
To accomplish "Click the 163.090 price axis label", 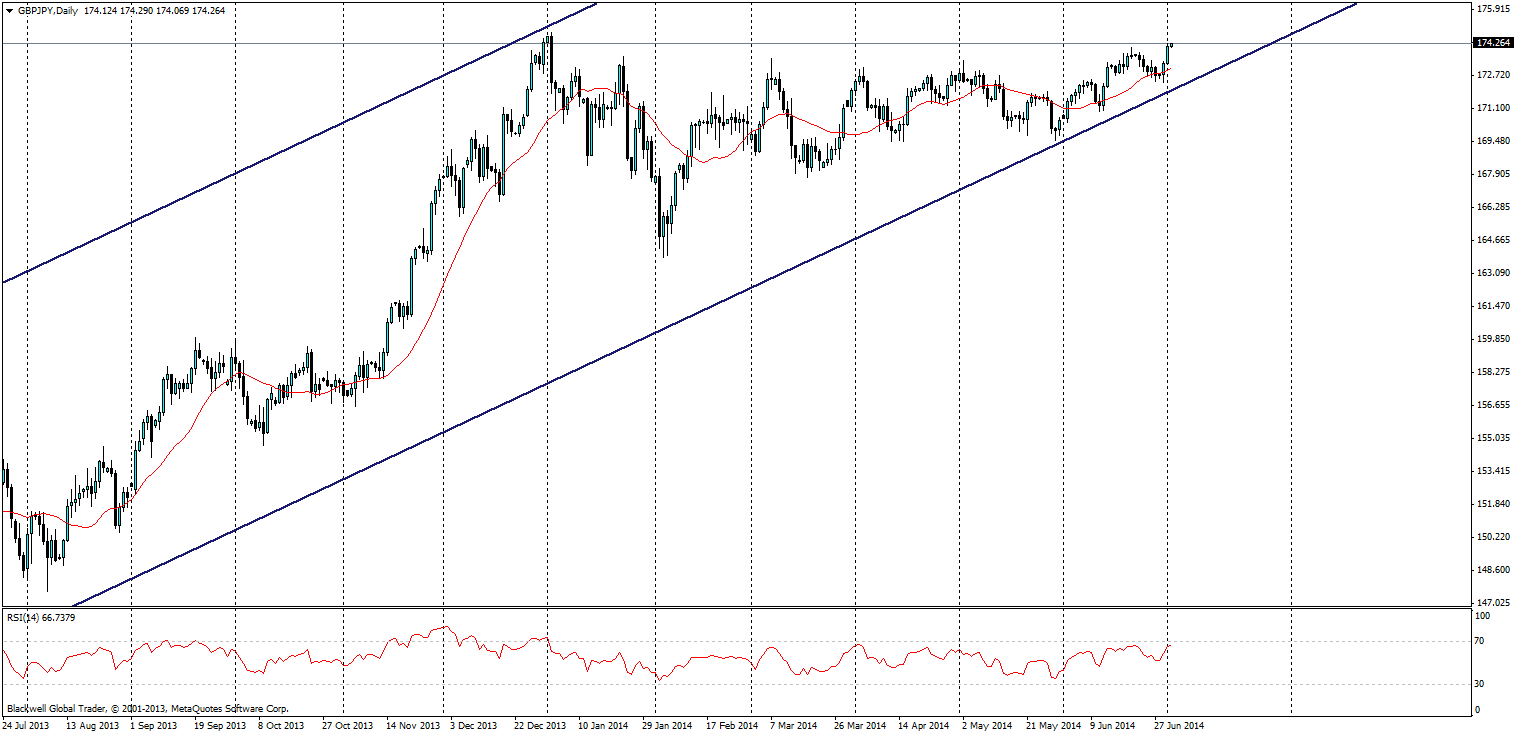I will (1493, 273).
